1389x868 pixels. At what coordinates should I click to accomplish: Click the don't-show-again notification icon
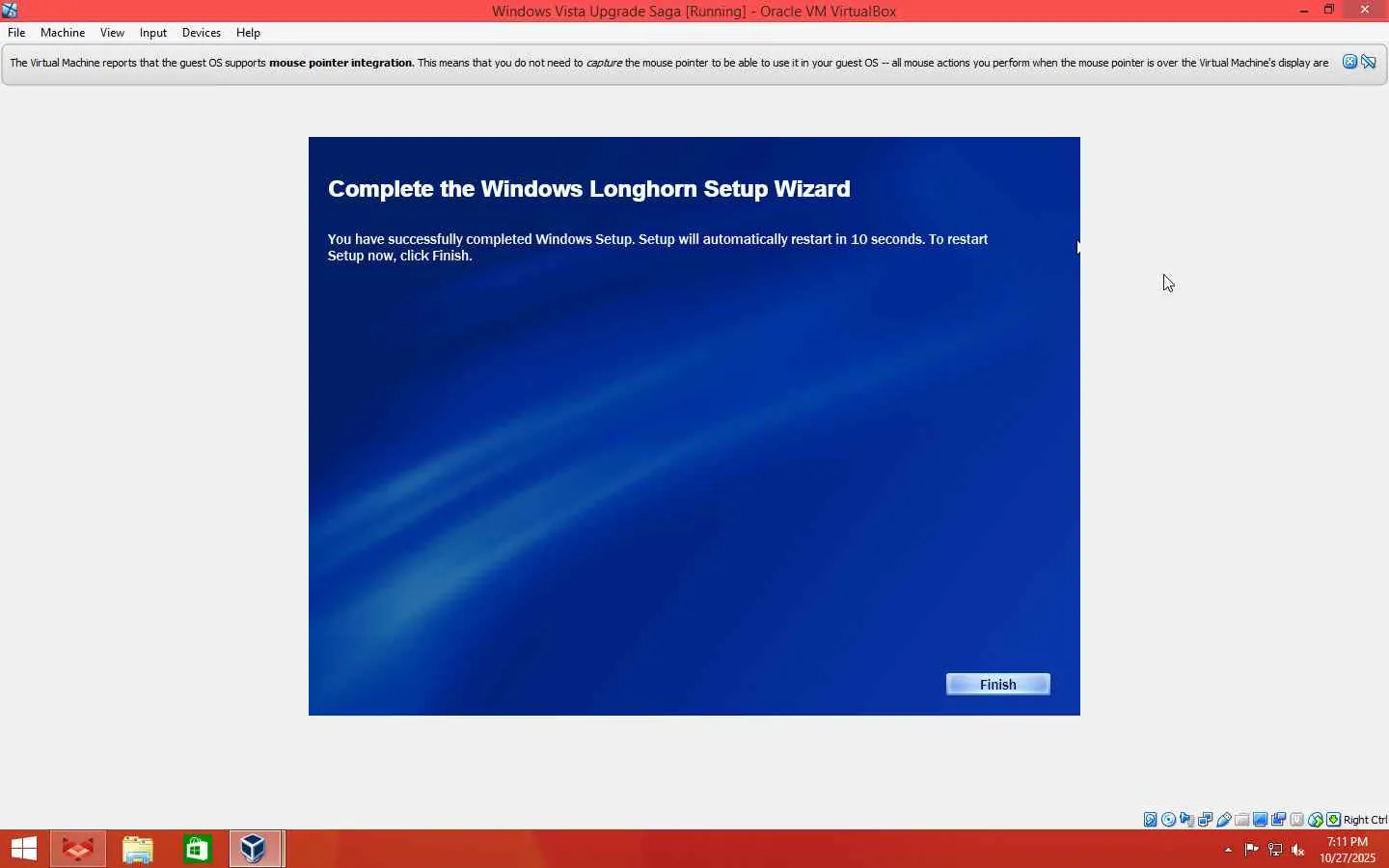[x=1369, y=62]
